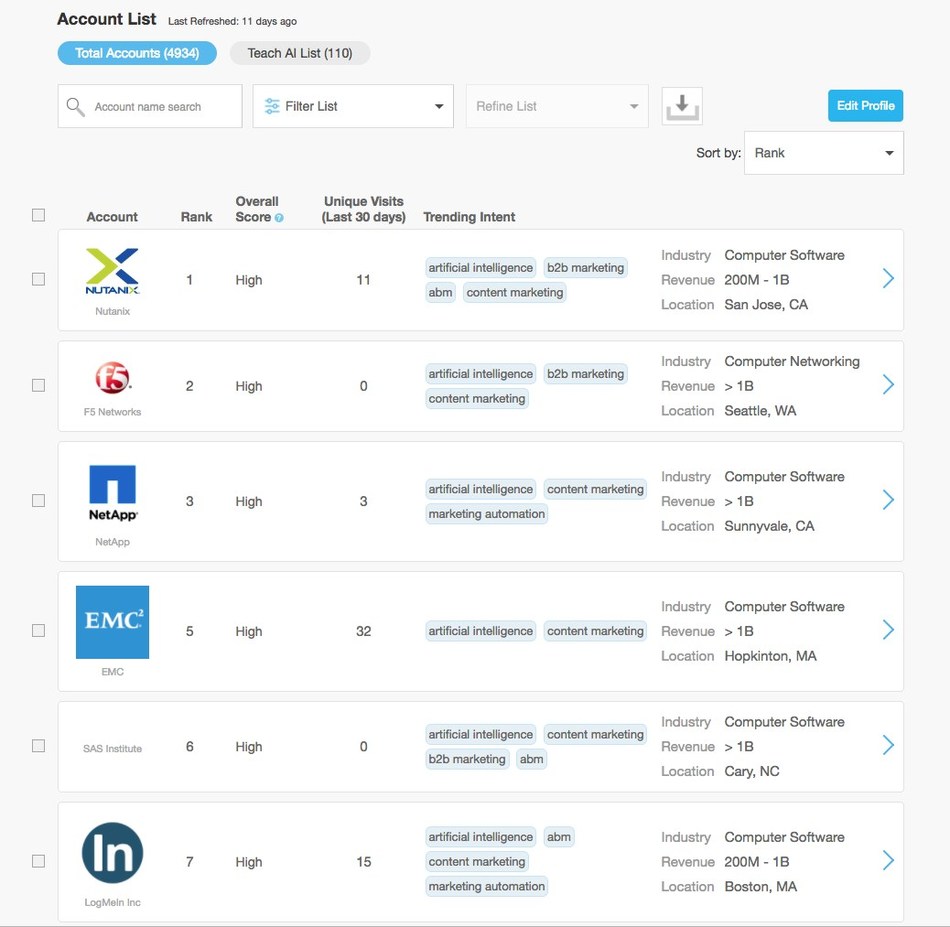950x927 pixels.
Task: Open the account name search field
Action: click(150, 106)
